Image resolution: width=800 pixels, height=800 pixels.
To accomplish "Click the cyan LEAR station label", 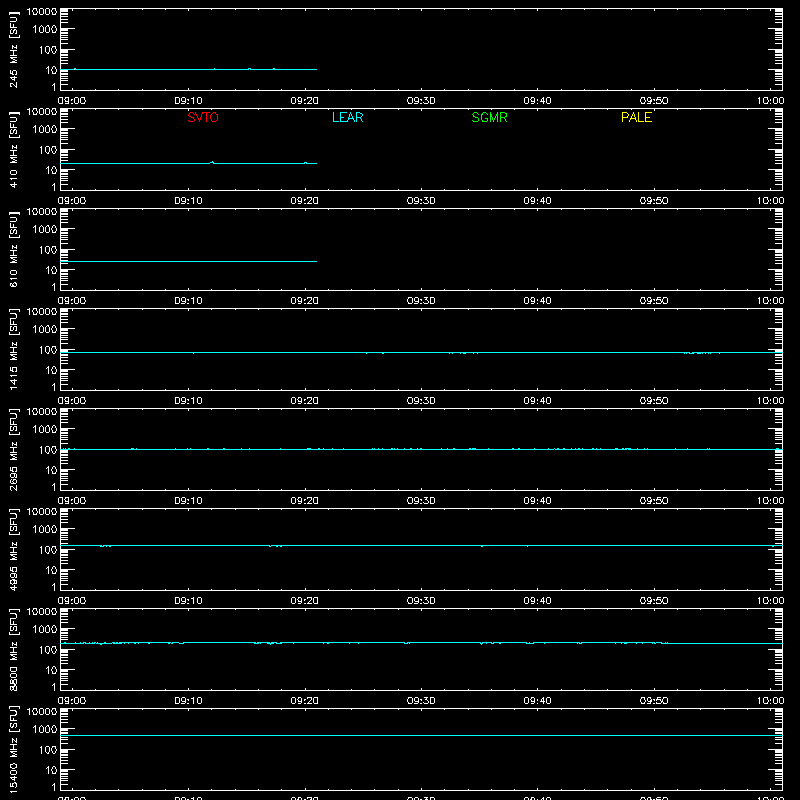I will (347, 117).
